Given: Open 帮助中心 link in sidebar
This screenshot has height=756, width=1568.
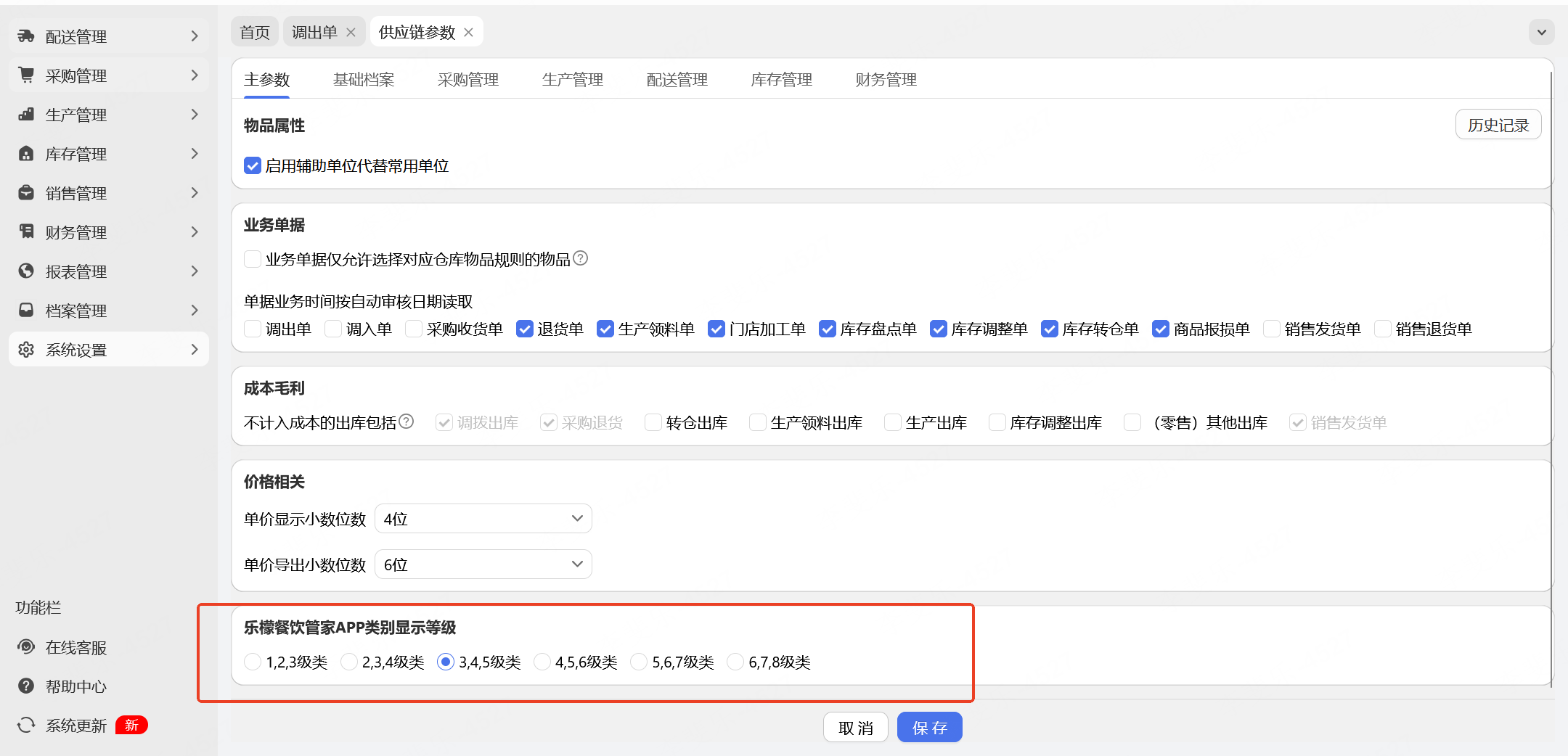Looking at the screenshot, I should coord(76,686).
